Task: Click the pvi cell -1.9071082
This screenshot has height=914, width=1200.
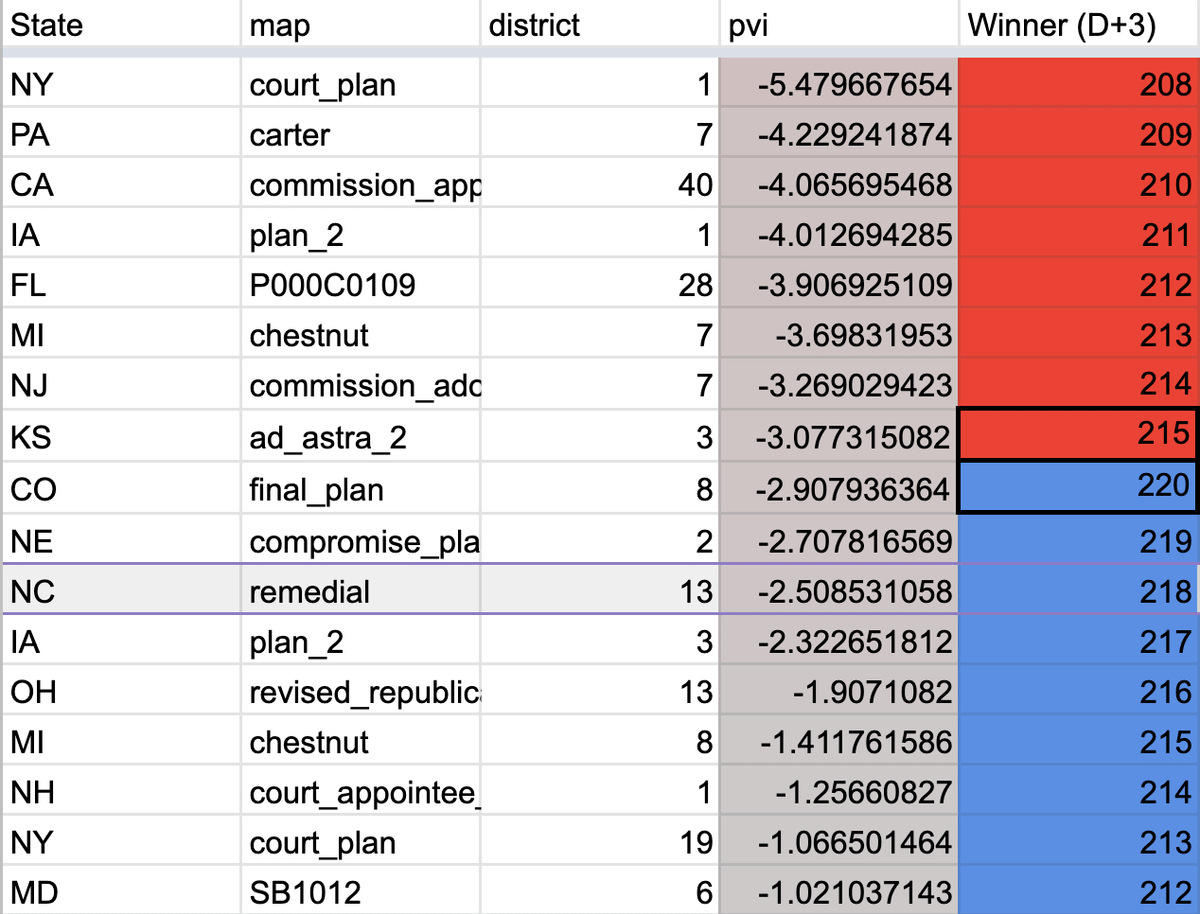Action: pos(838,692)
